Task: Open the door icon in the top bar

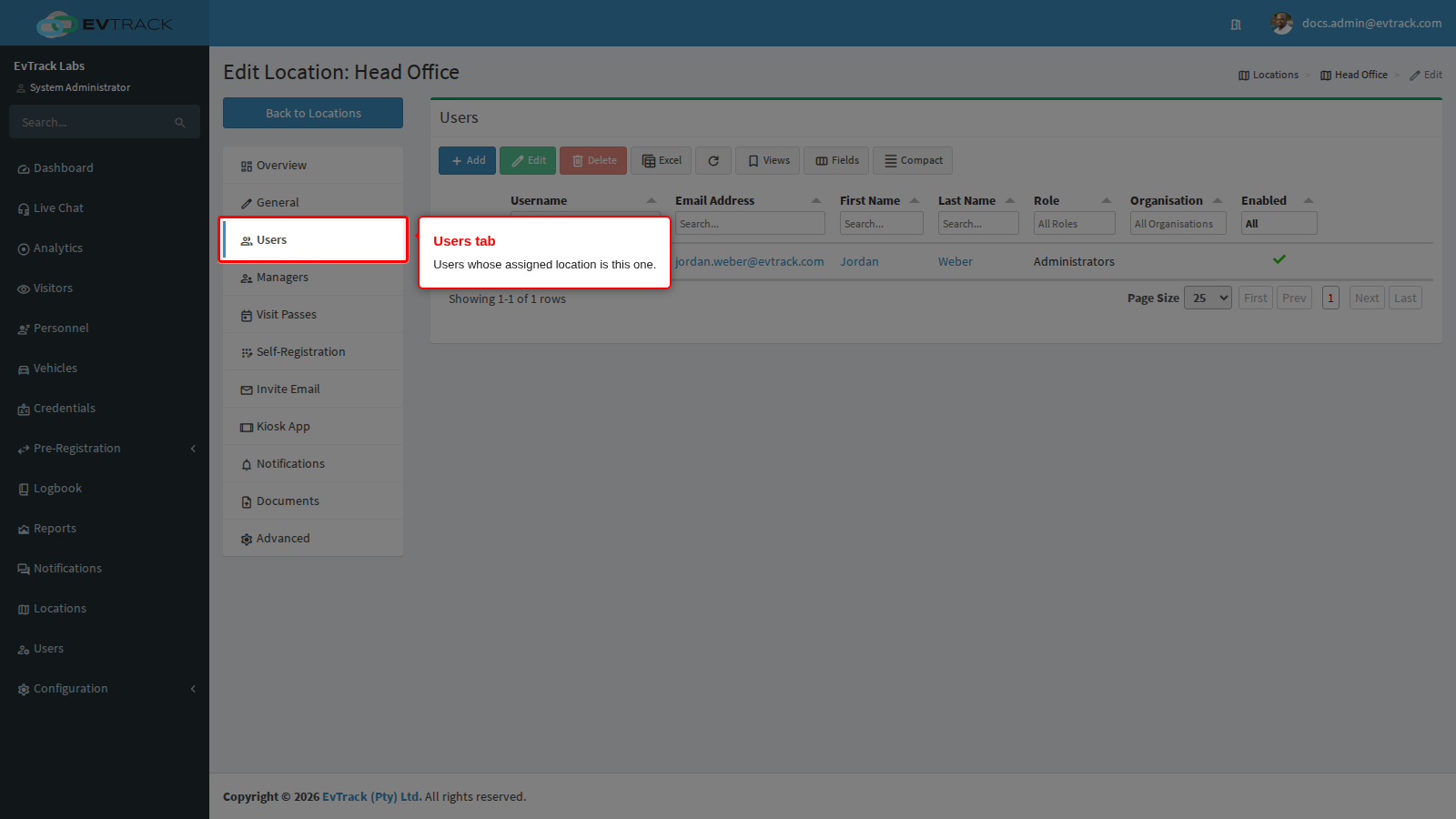Action: click(x=1236, y=25)
